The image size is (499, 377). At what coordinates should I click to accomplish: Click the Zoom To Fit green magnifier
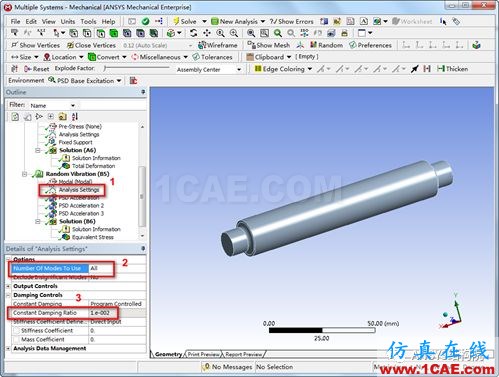pyautogui.click(x=278, y=33)
